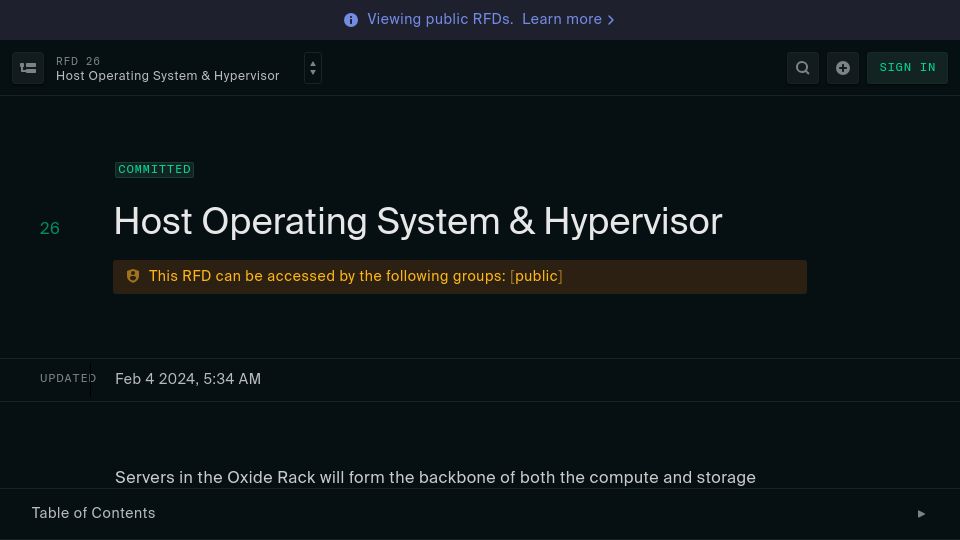This screenshot has height=540, width=960.
Task: Follow the Learn more link
Action: (x=568, y=20)
